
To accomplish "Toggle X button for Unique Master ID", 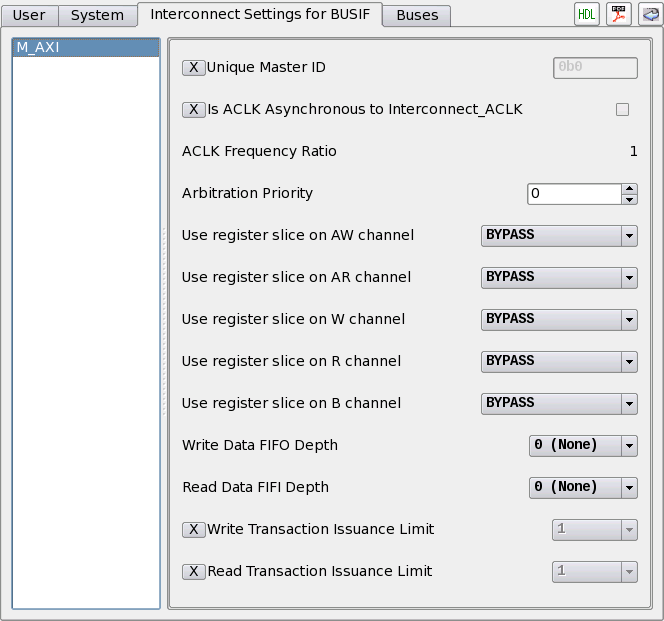I will [194, 67].
